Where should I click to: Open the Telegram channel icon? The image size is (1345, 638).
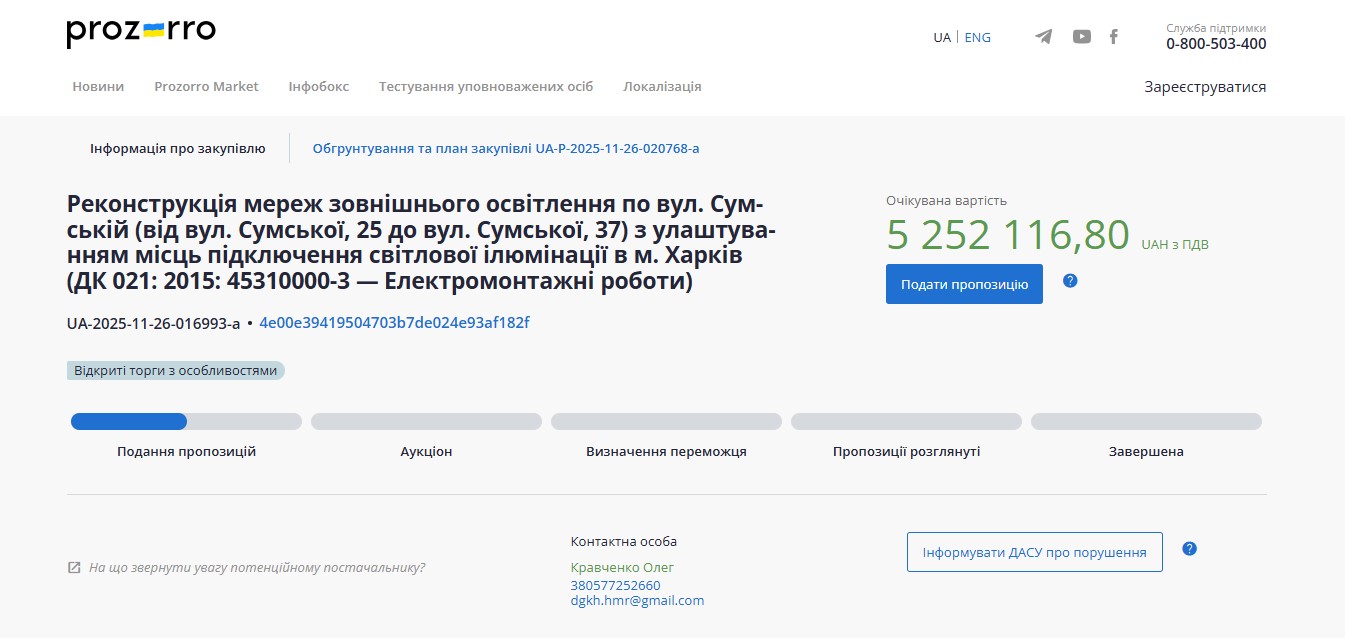(x=1043, y=36)
